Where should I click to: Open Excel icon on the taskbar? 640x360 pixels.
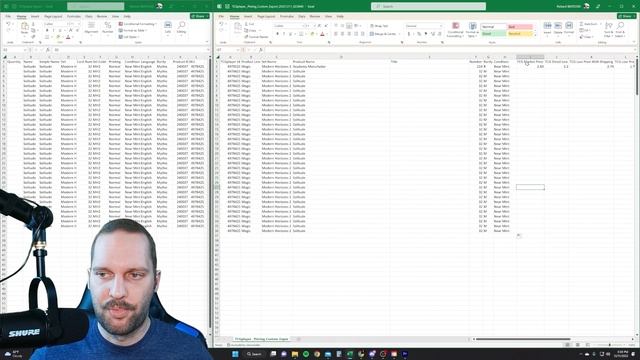(x=350, y=354)
